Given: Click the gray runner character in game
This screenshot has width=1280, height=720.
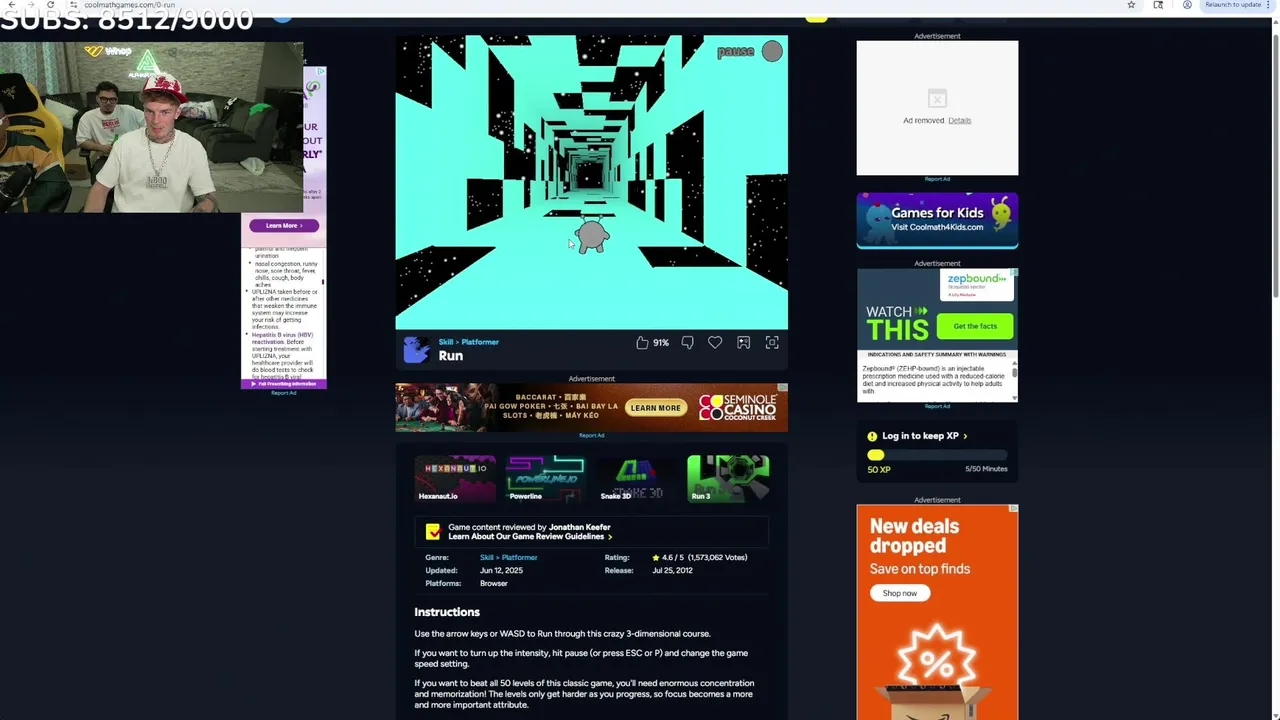Looking at the screenshot, I should (x=592, y=236).
